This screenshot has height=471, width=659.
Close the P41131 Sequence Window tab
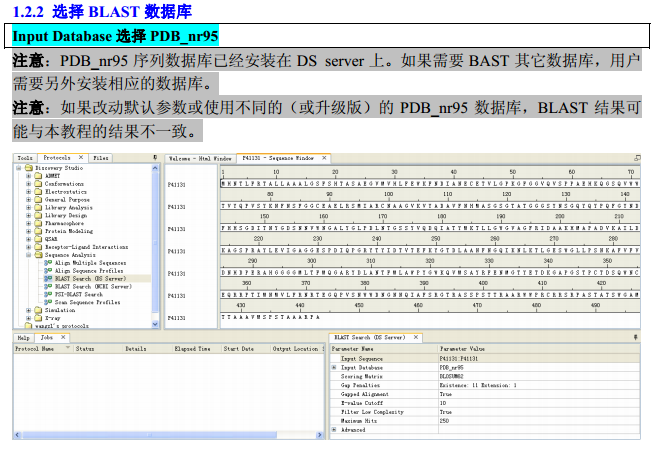coord(324,158)
